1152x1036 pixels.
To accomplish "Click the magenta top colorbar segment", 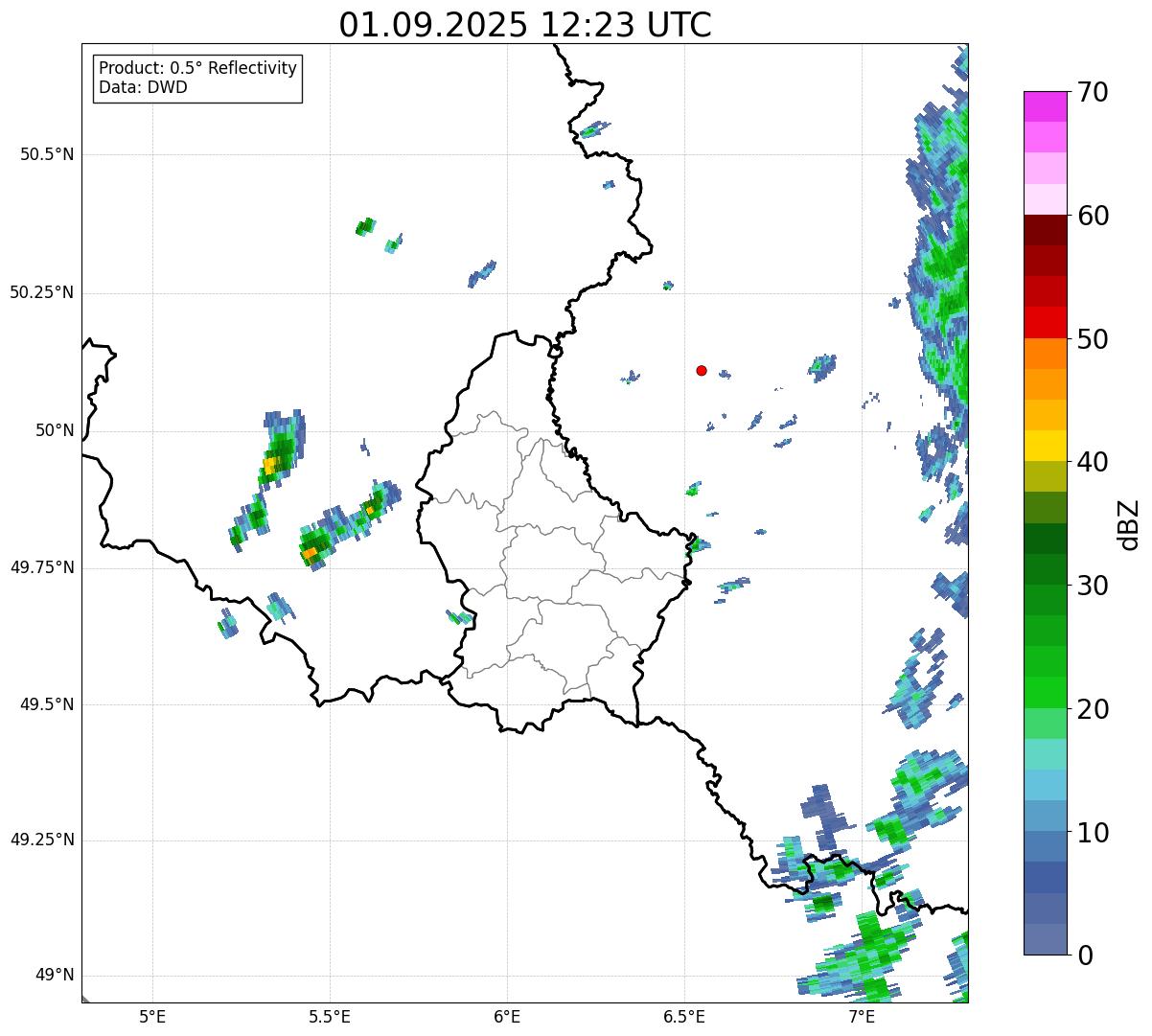I will [1045, 106].
